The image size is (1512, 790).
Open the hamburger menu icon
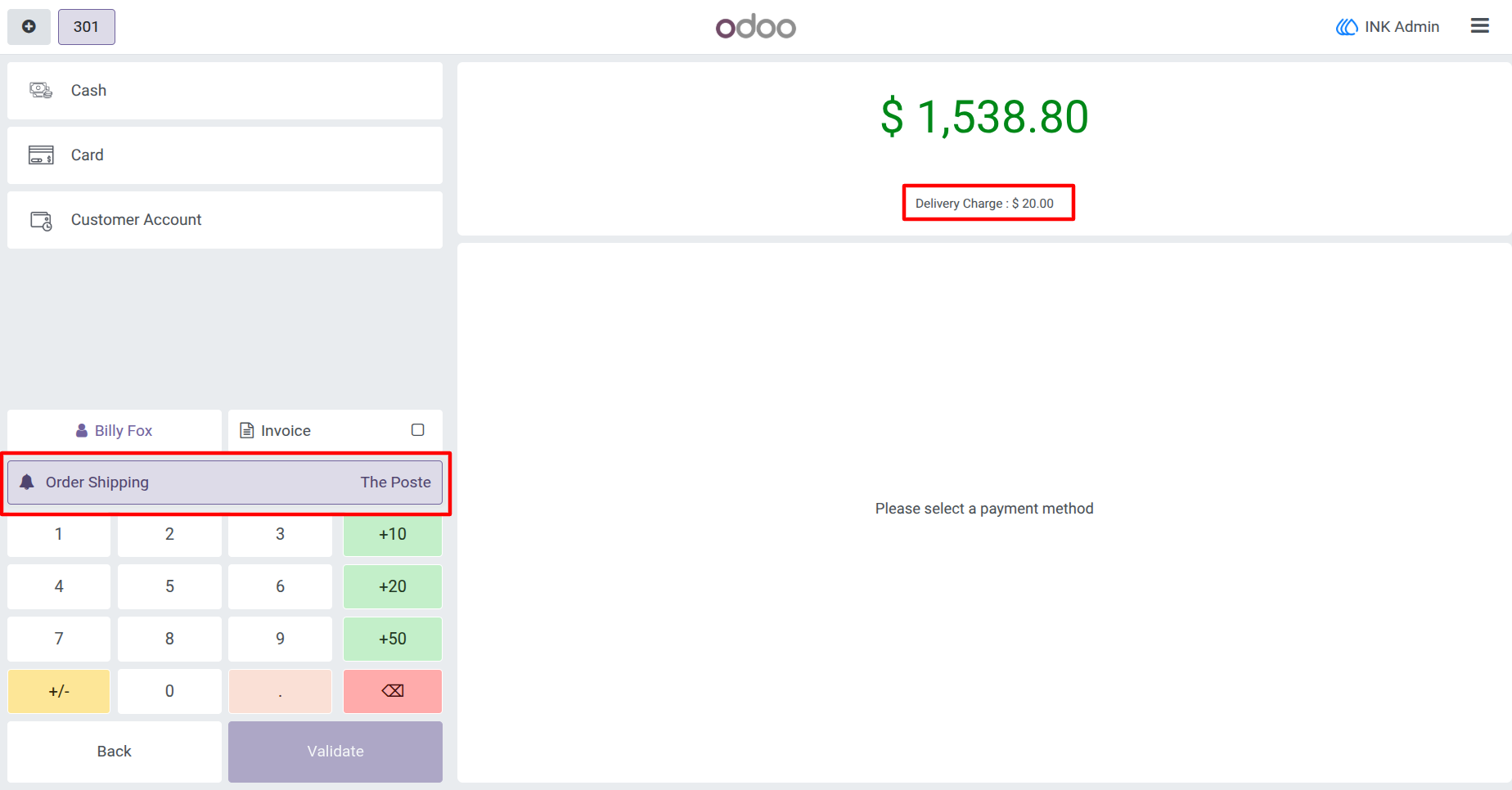pos(1479,26)
